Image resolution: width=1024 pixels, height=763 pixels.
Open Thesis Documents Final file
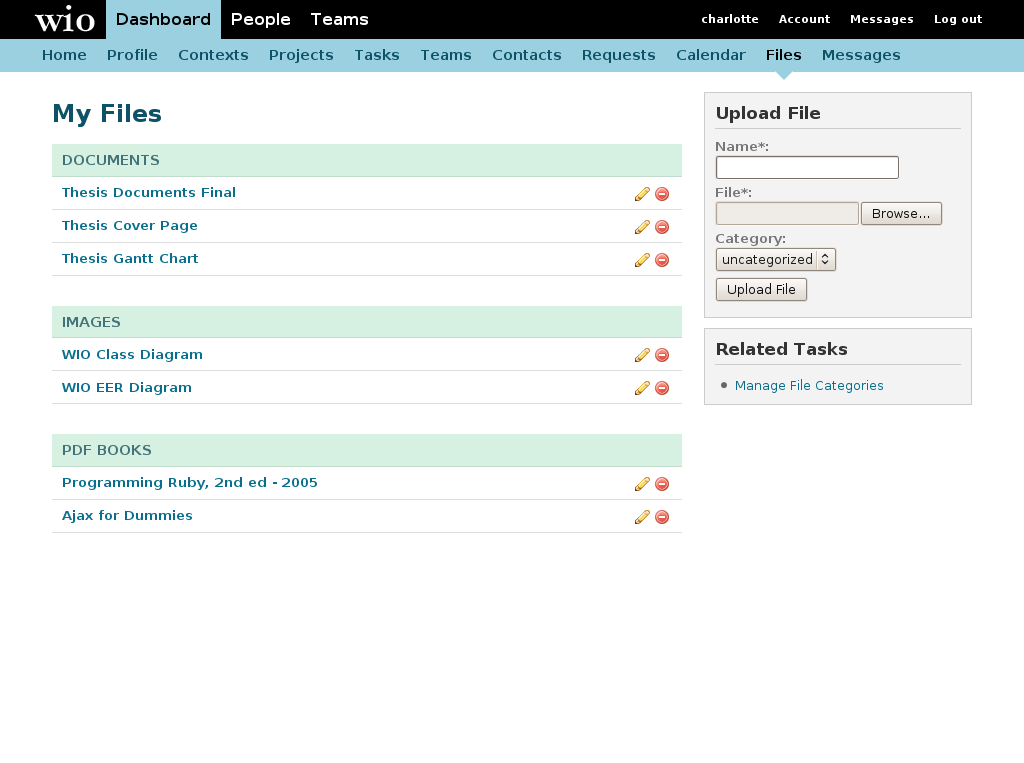click(148, 193)
